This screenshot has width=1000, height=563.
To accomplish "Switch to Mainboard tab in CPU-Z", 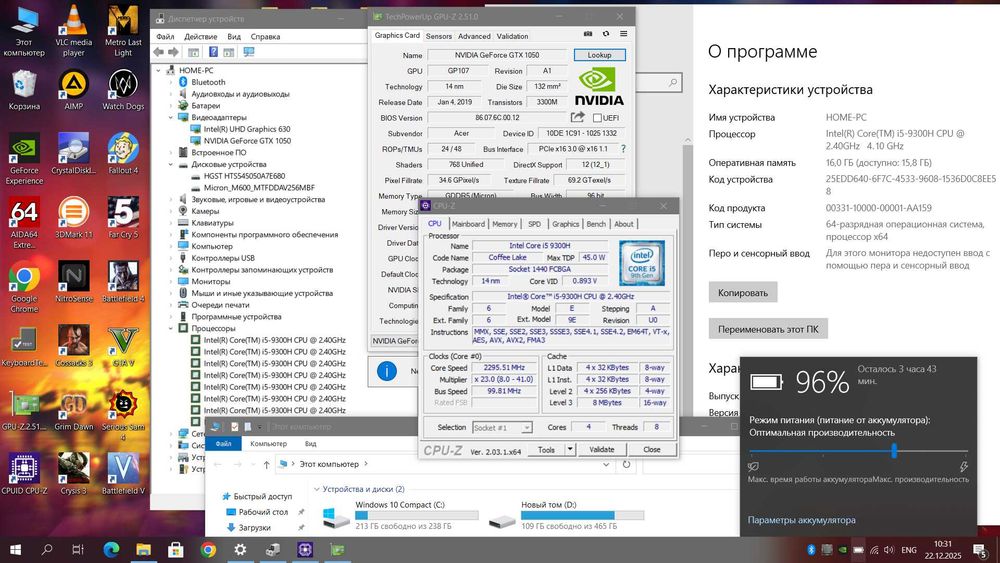I will [x=468, y=224].
